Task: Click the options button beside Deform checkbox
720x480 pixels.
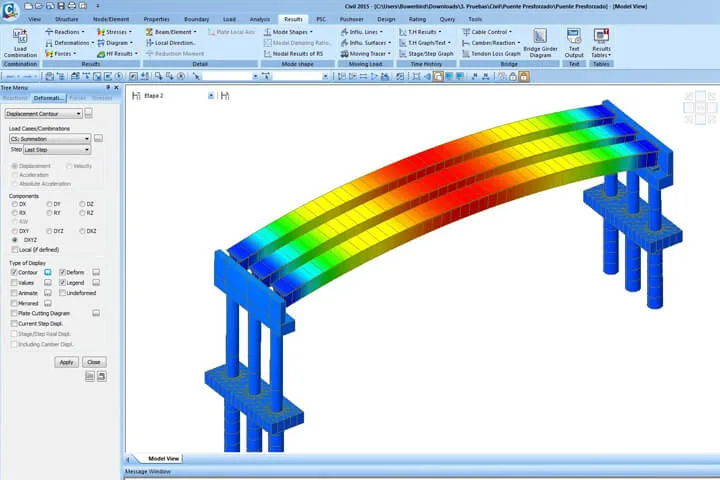Action: pos(96,272)
